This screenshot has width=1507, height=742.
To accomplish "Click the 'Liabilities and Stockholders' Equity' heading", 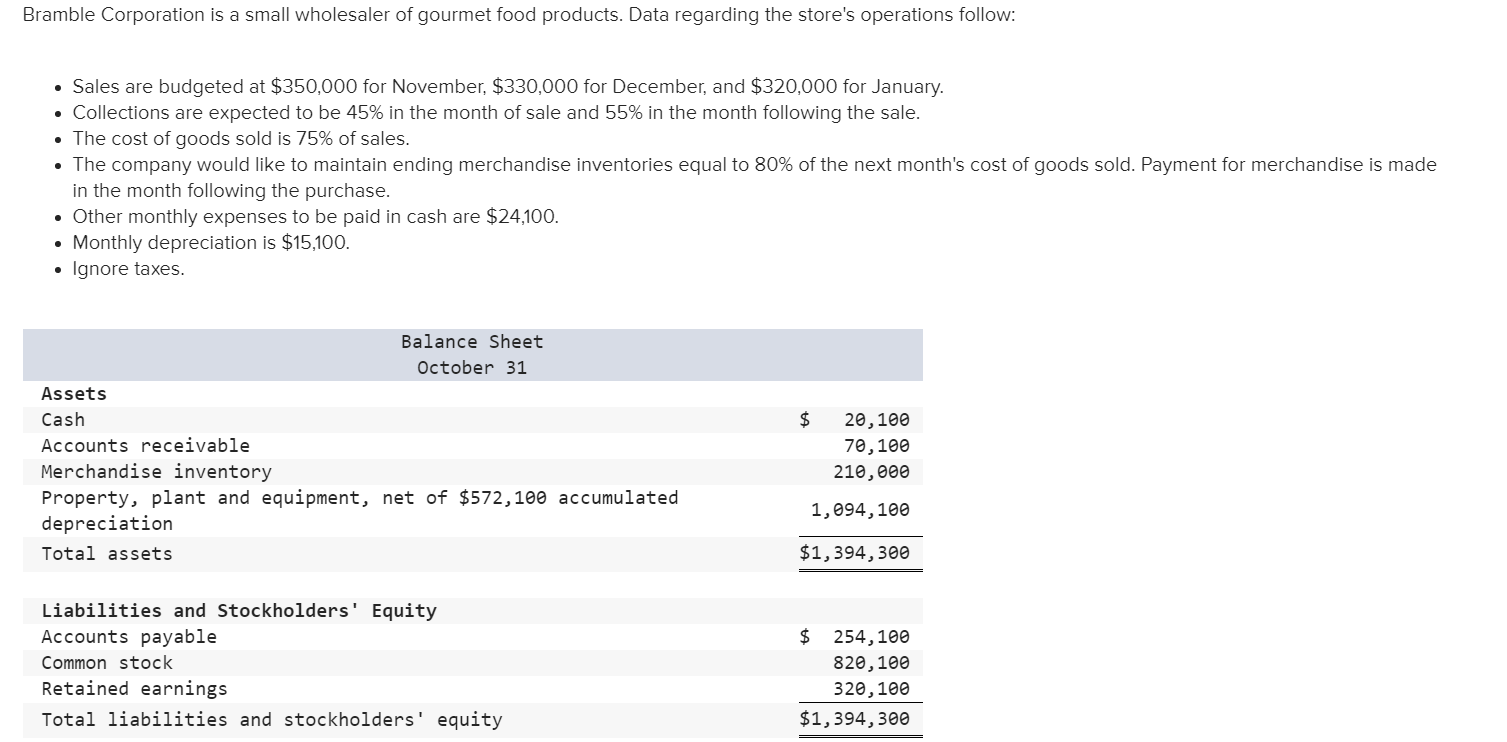I will pyautogui.click(x=239, y=611).
